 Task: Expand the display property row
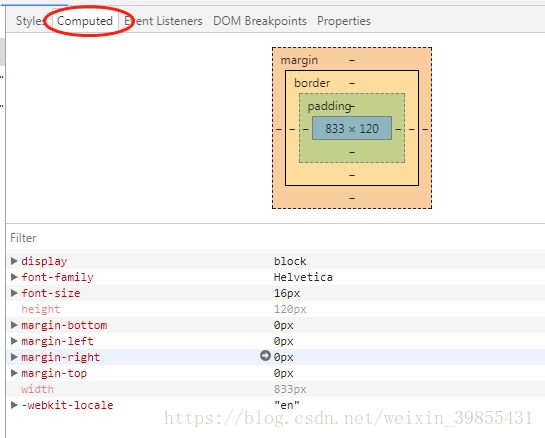(14, 261)
